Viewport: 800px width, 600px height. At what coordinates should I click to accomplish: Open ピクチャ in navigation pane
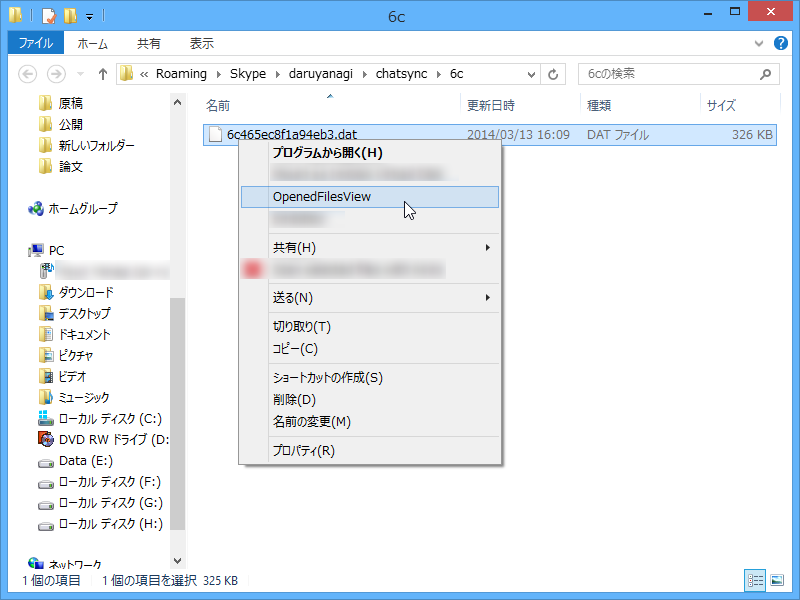(x=76, y=356)
